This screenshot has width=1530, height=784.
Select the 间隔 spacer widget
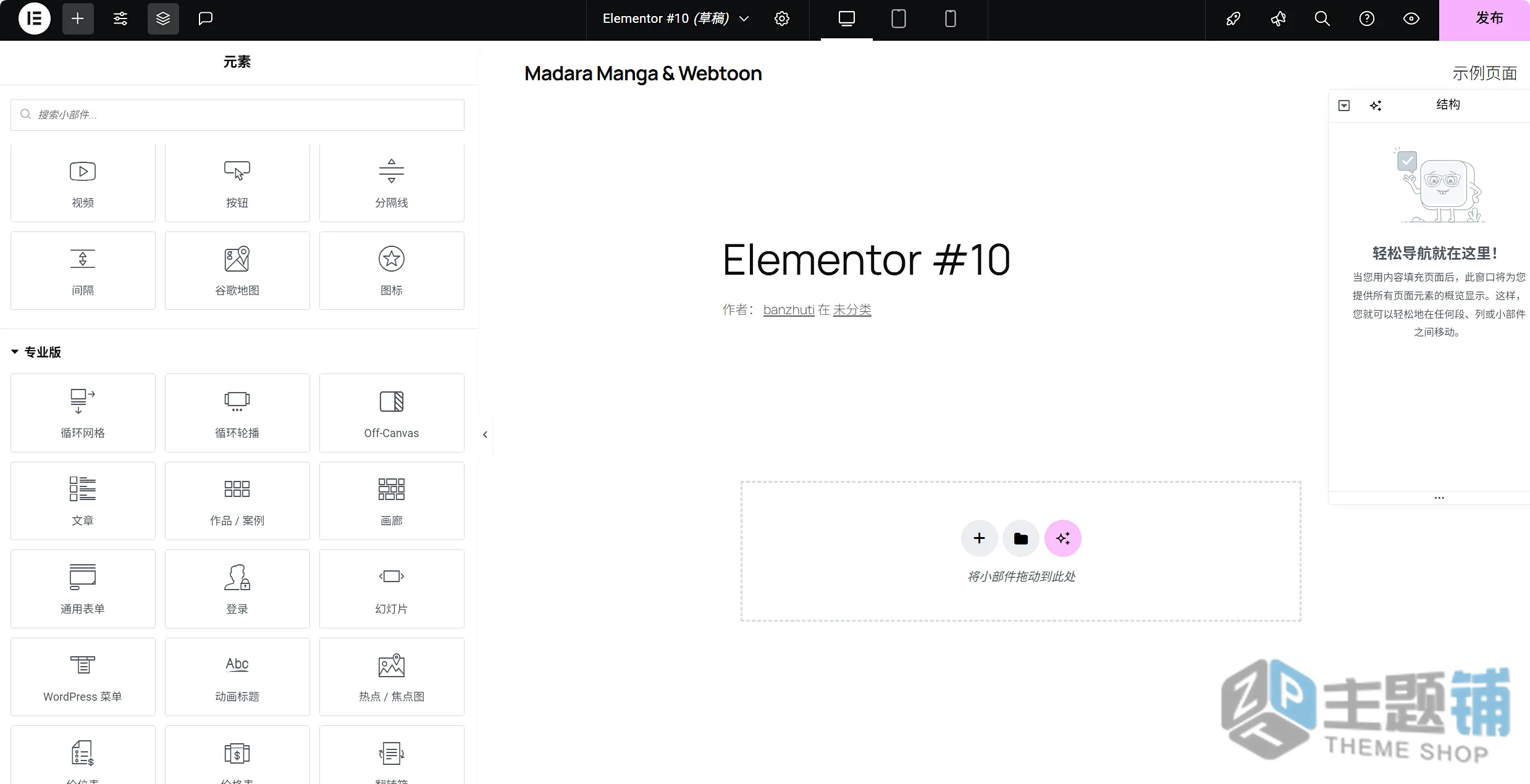tap(83, 270)
